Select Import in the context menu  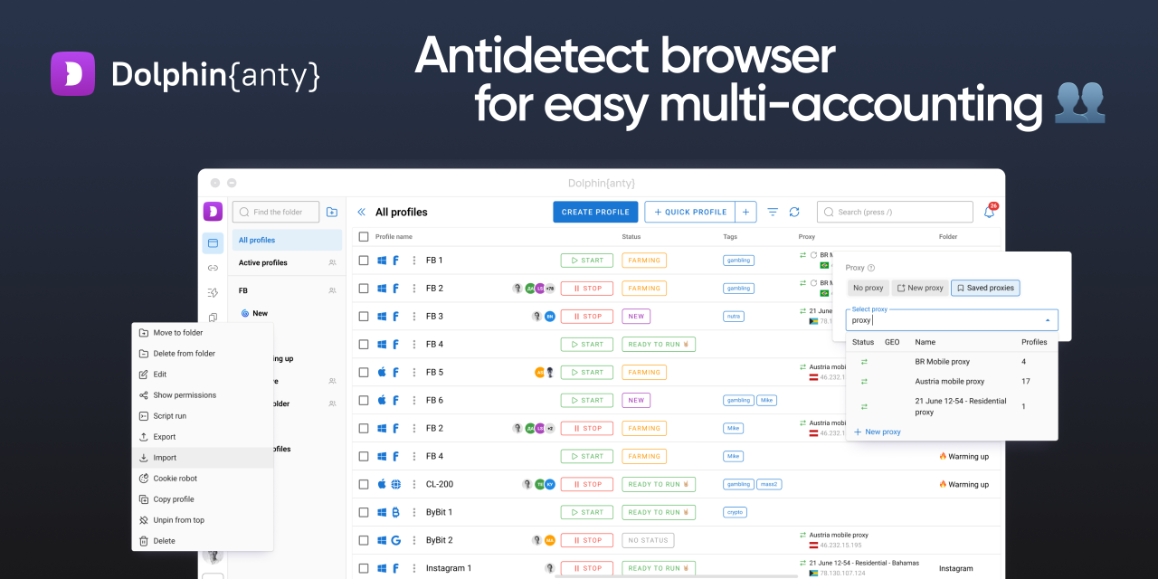click(x=202, y=457)
